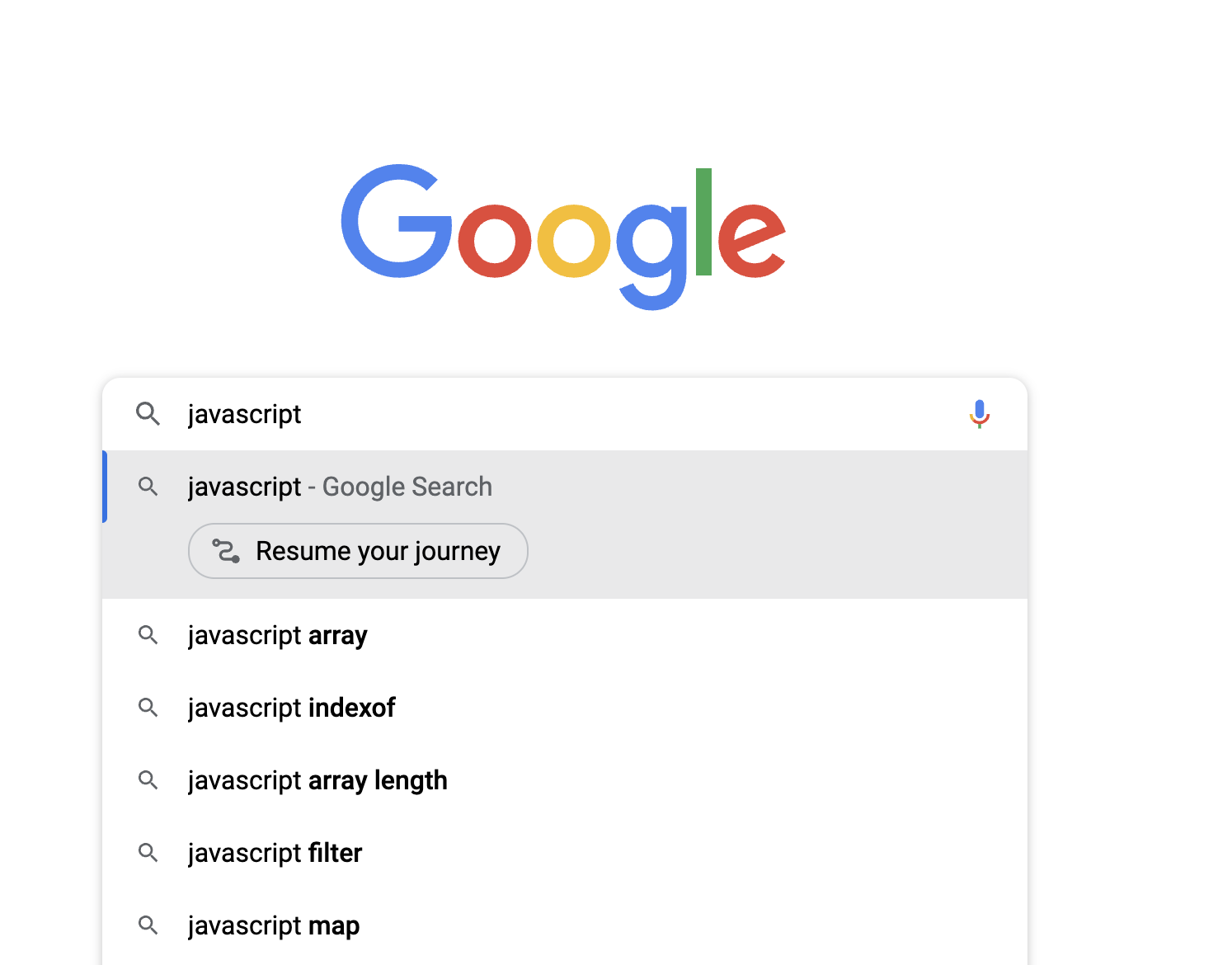Click the search icon beside 'javascript indexof'

tap(148, 708)
